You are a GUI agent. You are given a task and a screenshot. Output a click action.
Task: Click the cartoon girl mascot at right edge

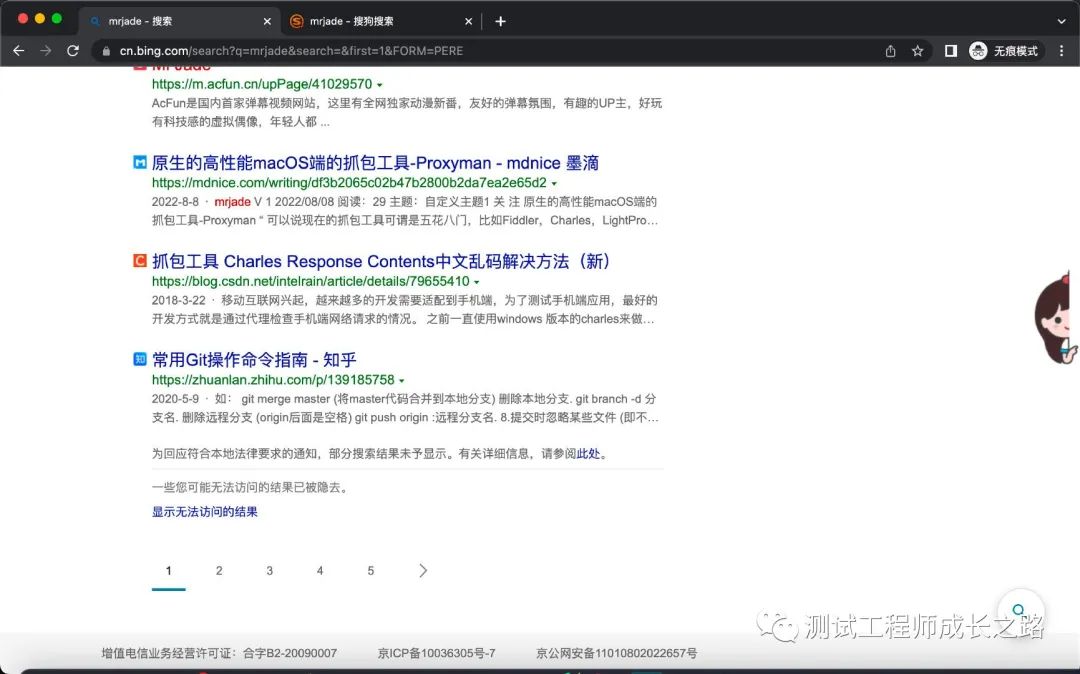tap(1057, 317)
